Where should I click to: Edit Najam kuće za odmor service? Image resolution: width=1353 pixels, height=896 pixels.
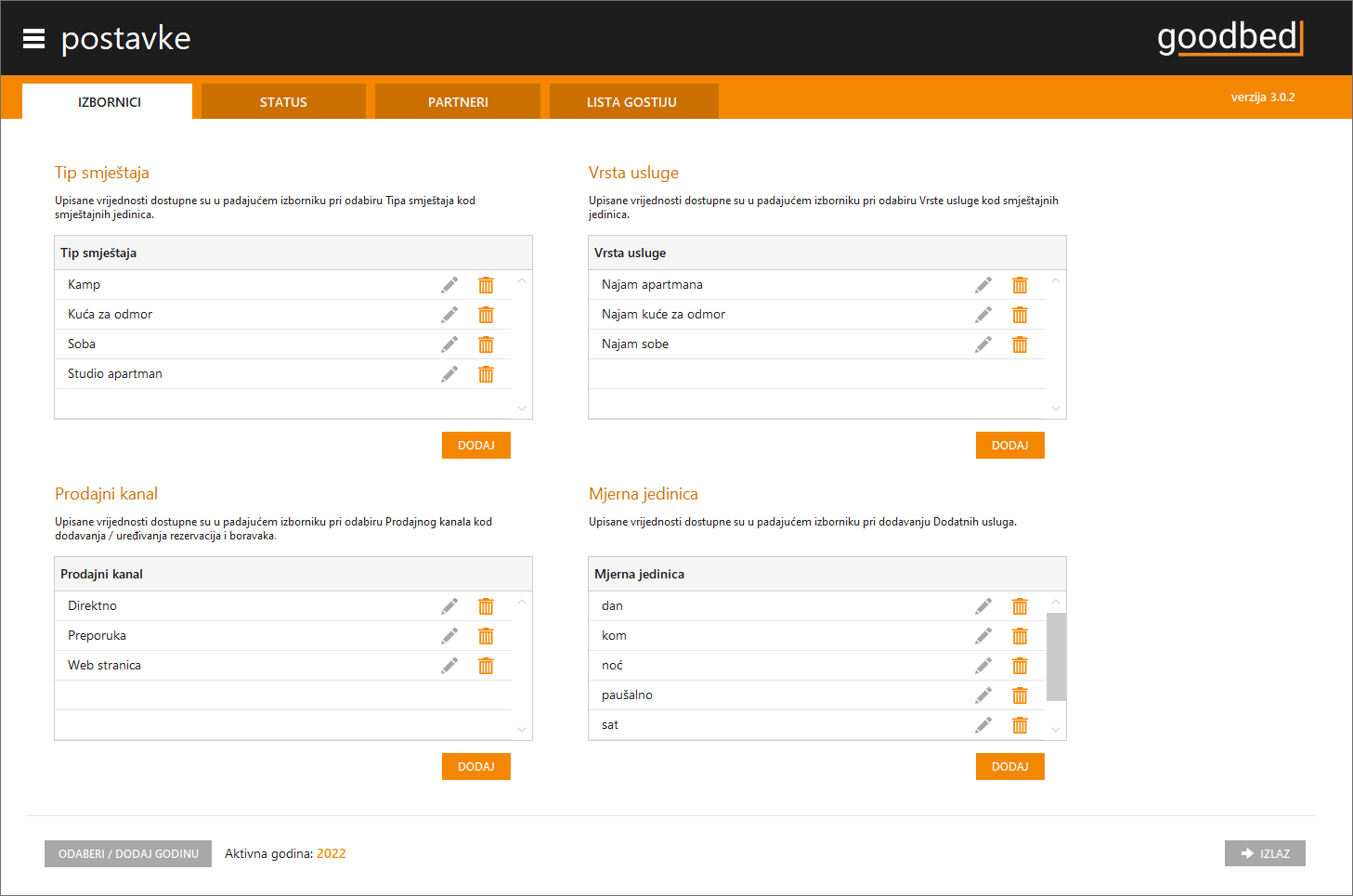point(983,315)
